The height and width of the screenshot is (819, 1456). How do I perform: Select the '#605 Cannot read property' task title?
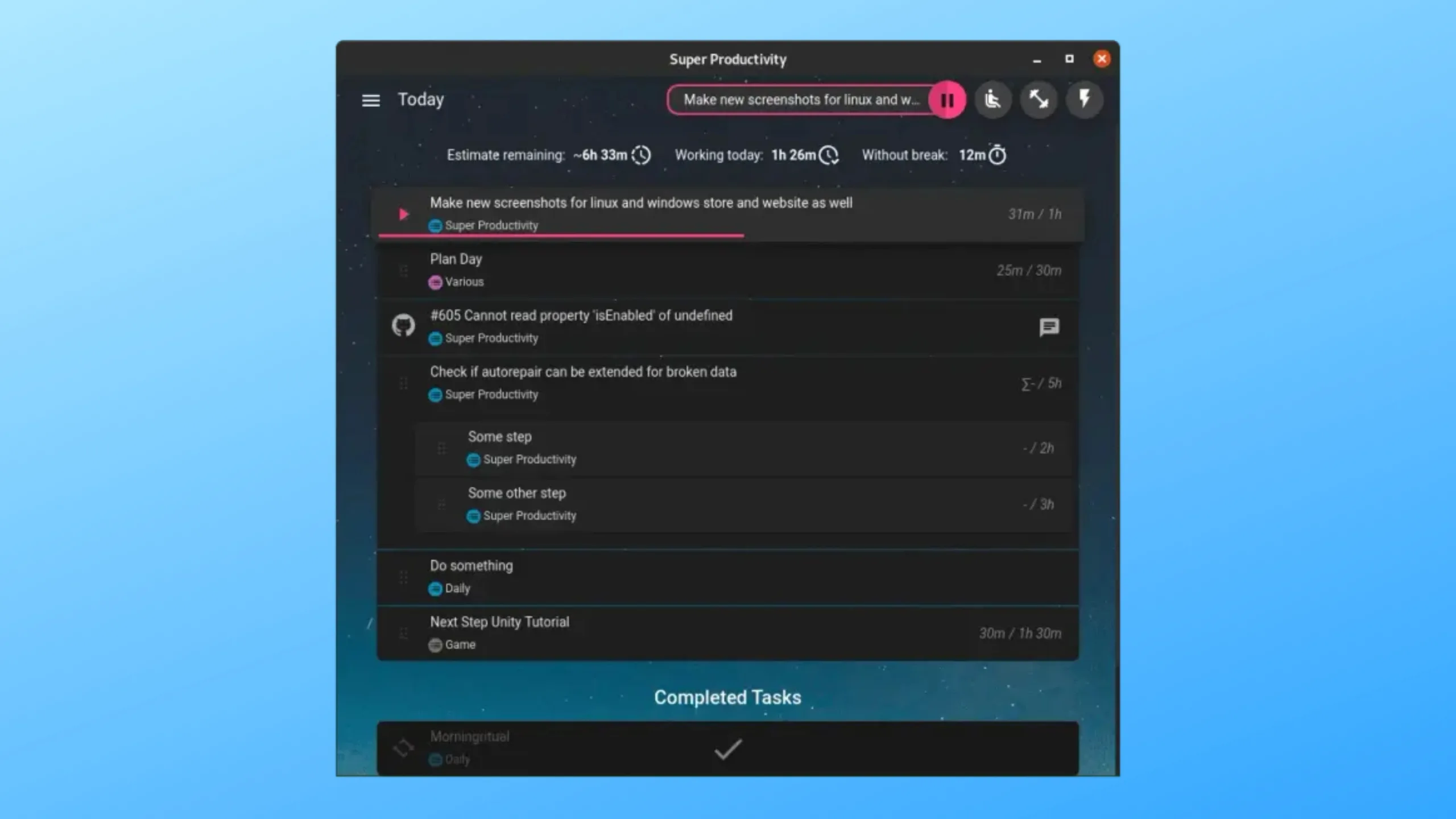pyautogui.click(x=581, y=316)
